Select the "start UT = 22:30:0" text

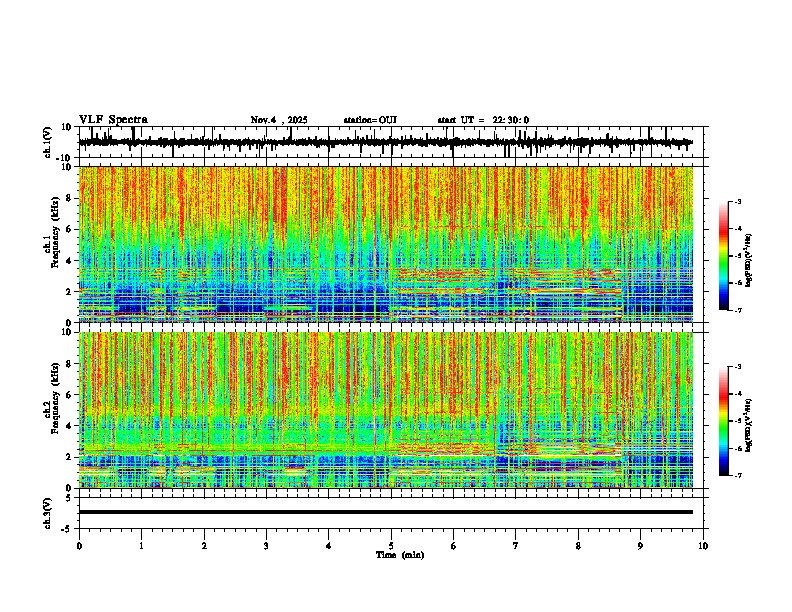[x=483, y=120]
